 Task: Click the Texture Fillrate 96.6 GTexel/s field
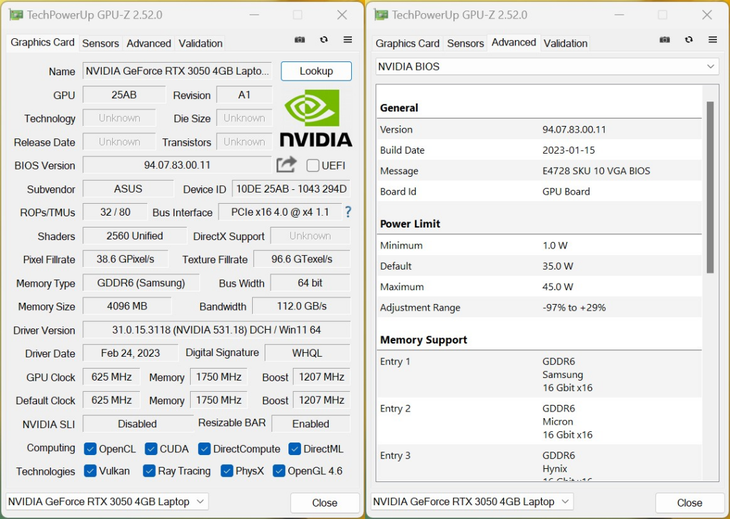302,259
